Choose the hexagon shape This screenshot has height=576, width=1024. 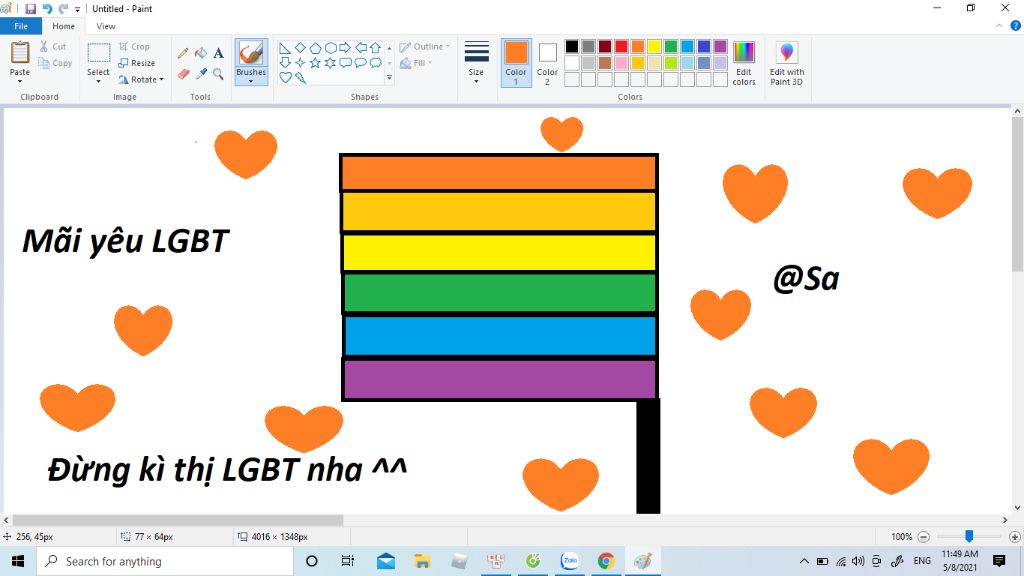click(x=330, y=48)
